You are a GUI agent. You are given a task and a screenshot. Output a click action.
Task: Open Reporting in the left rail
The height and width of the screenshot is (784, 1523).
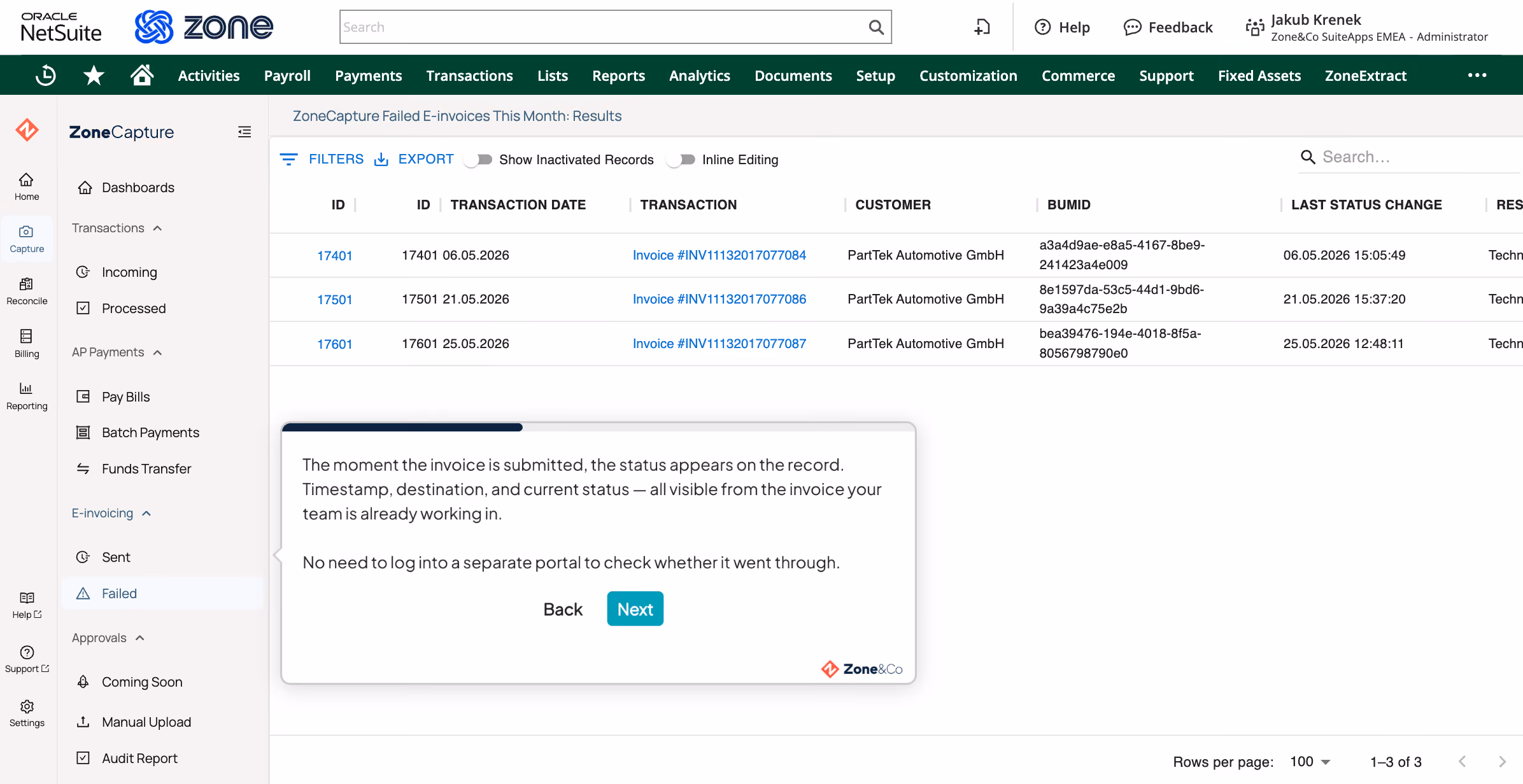coord(27,396)
